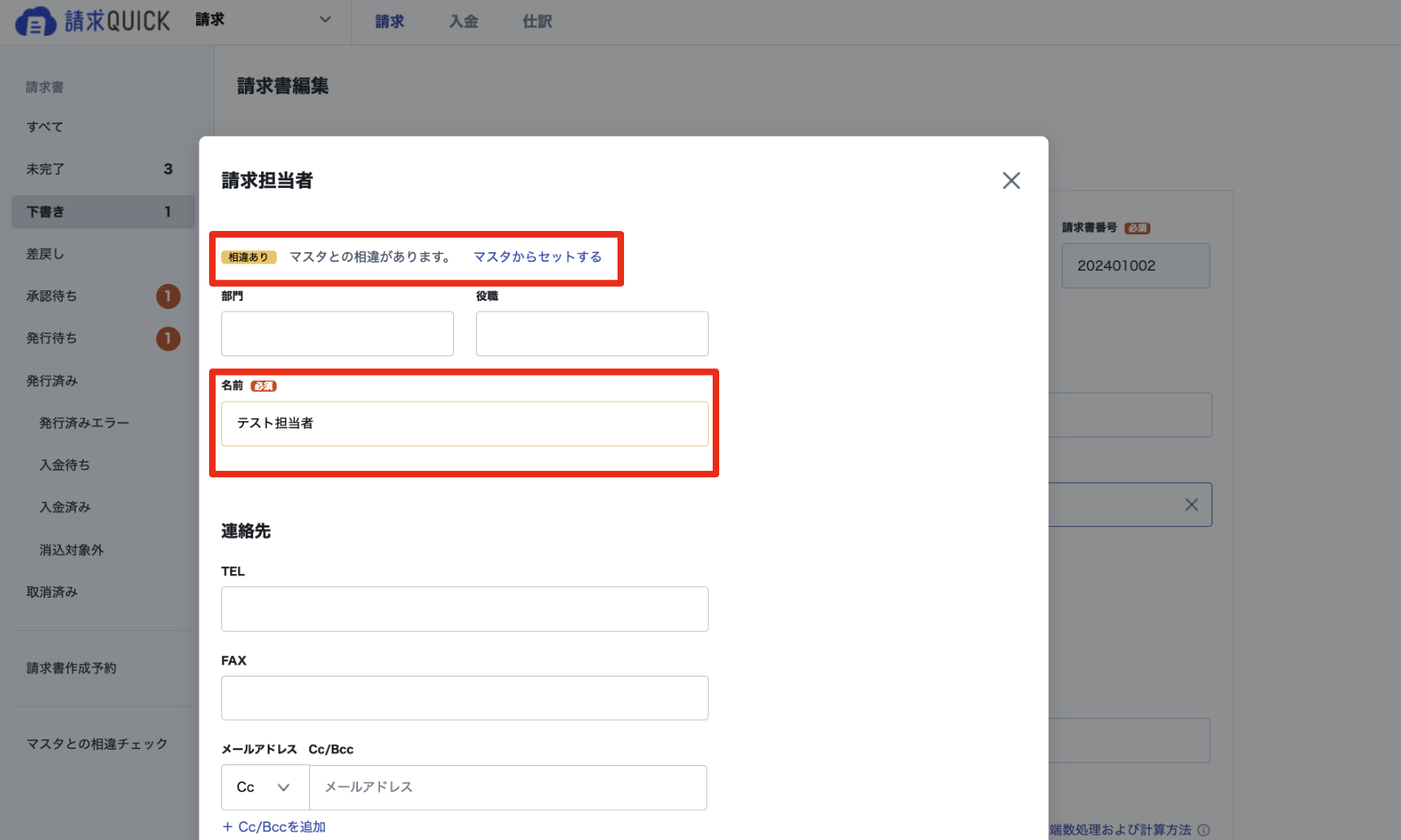
Task: Switch to the 入金 tab
Action: pos(464,22)
